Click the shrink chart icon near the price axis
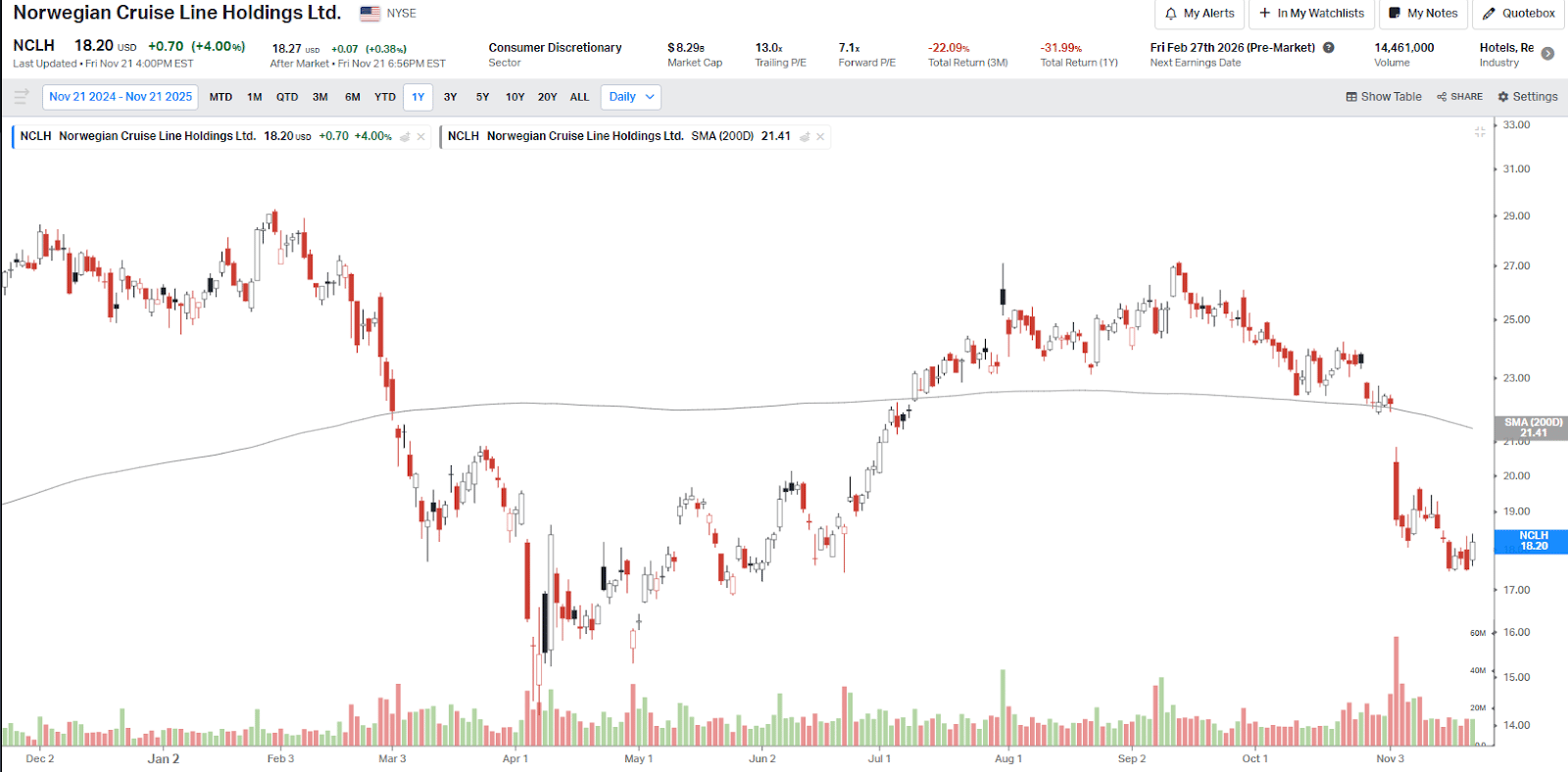This screenshot has height=772, width=1568. (x=1480, y=131)
